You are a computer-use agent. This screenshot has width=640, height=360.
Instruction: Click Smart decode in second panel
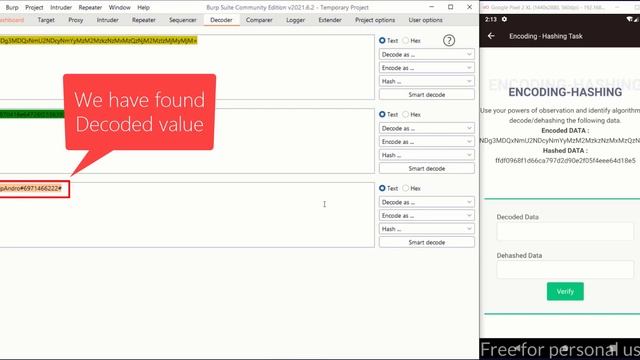click(x=427, y=169)
